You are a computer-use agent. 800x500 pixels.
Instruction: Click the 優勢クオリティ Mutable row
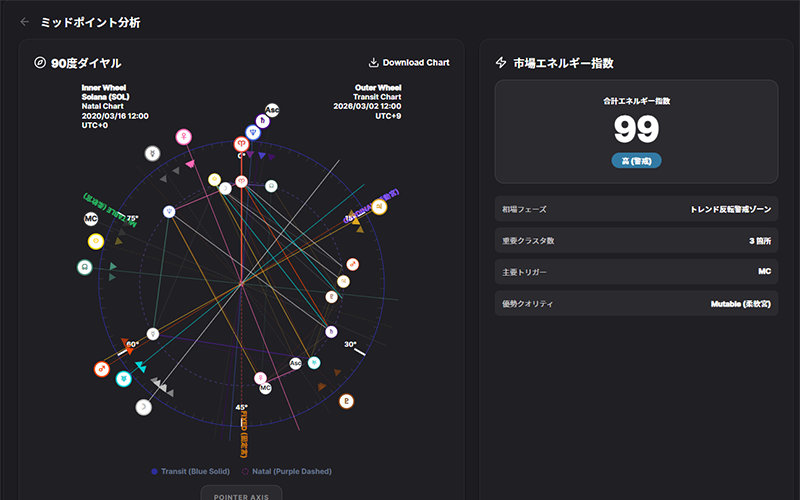click(x=636, y=303)
